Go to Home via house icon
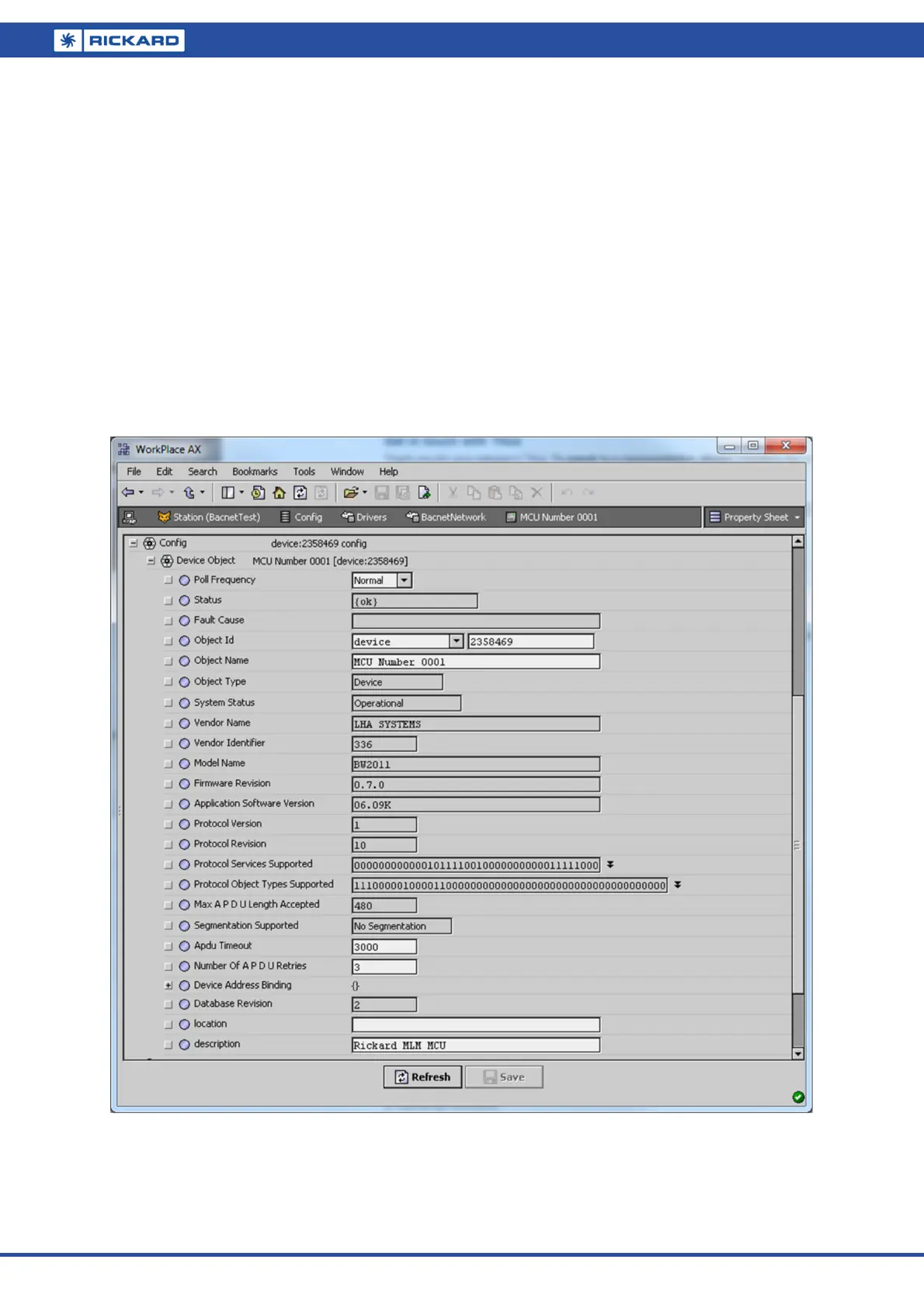The image size is (924, 1308). (x=280, y=492)
